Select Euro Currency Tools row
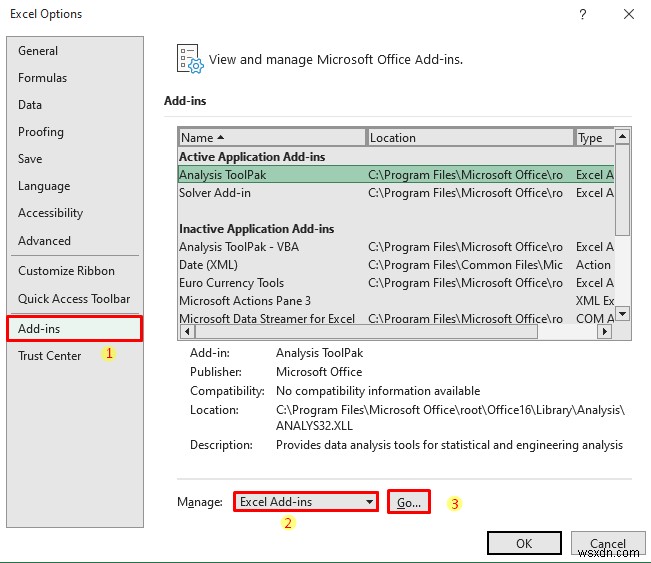 pyautogui.click(x=396, y=283)
